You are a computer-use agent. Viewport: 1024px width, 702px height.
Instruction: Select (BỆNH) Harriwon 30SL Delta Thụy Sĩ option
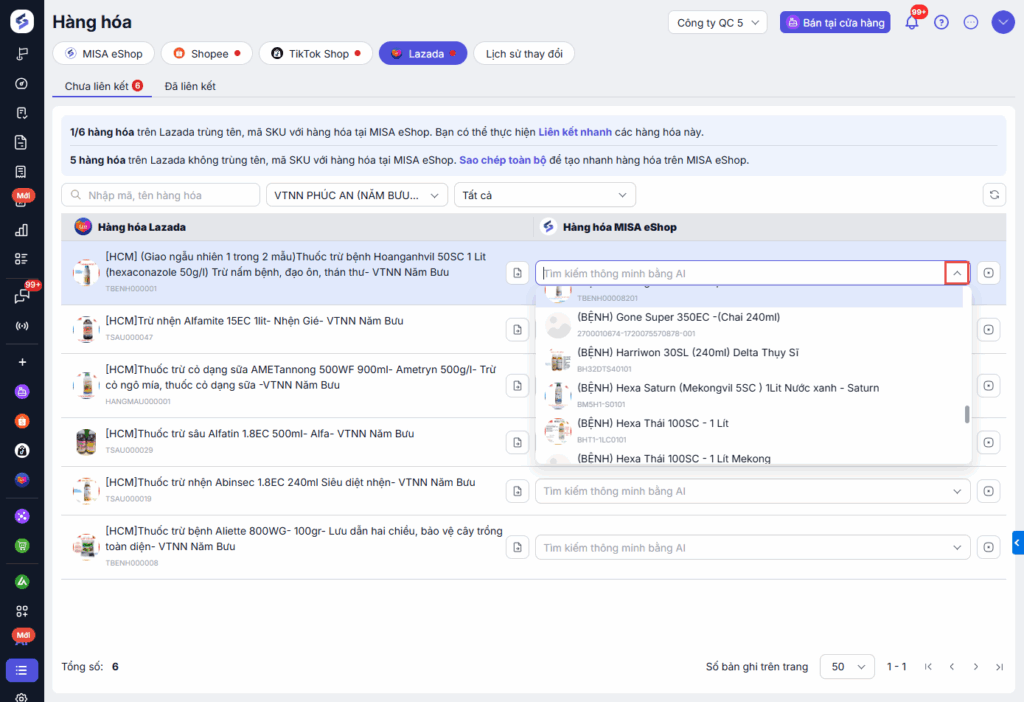tap(749, 360)
